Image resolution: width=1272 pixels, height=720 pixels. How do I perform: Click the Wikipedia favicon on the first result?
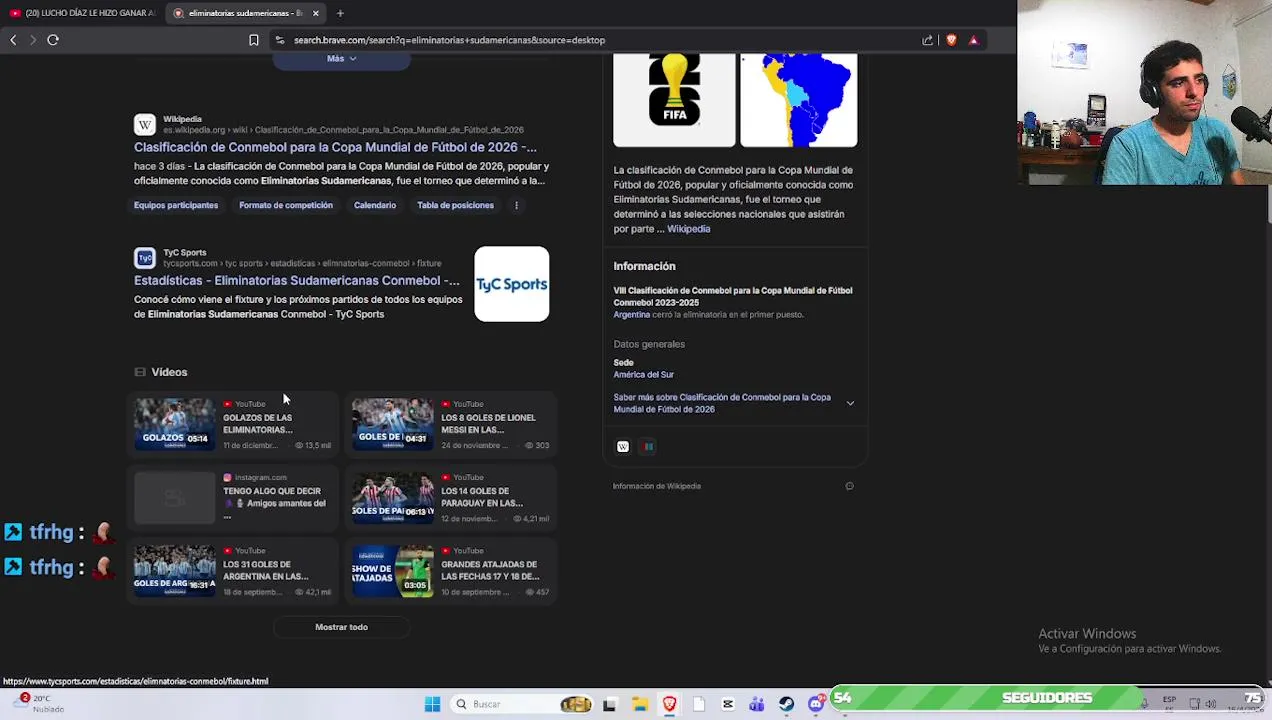point(145,124)
